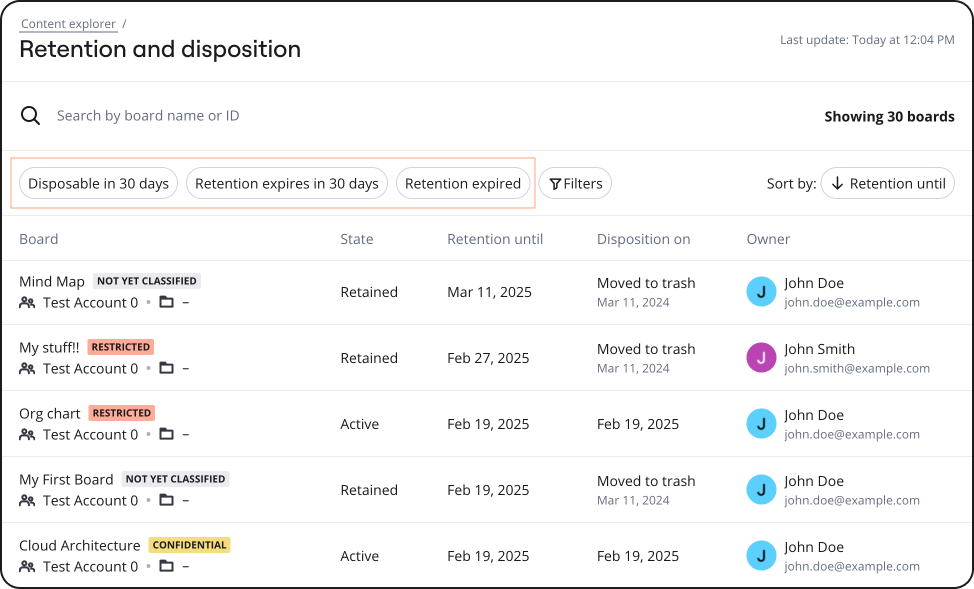
Task: Click the folder icon in Cloud Architecture row
Action: click(x=167, y=567)
